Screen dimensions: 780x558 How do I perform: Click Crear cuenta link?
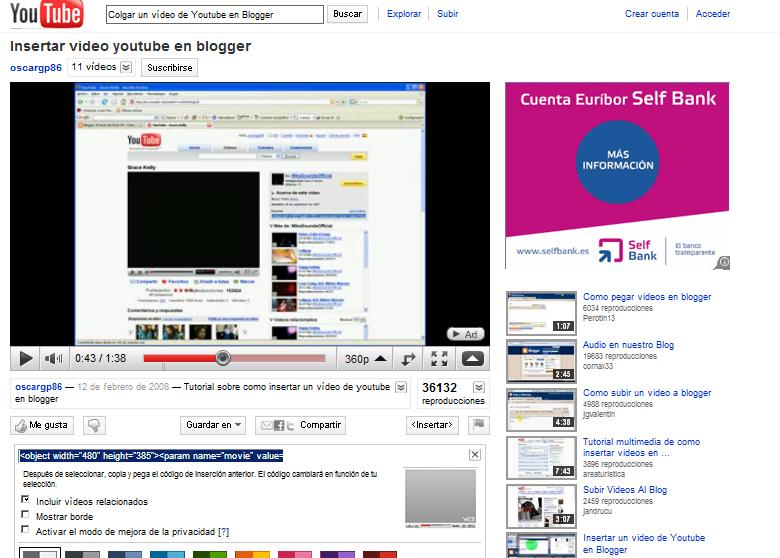[652, 14]
